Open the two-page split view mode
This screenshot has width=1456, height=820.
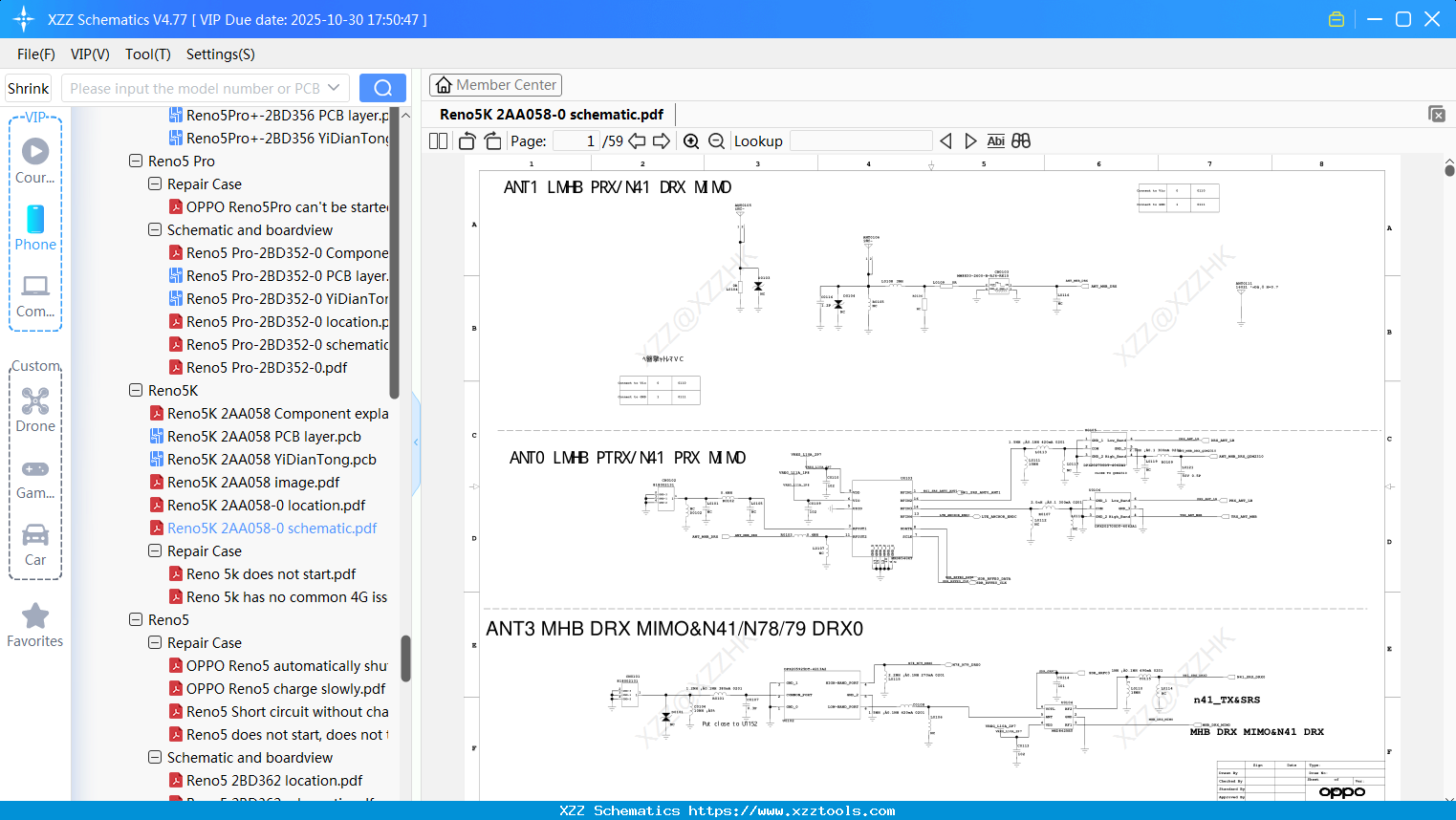pyautogui.click(x=438, y=140)
